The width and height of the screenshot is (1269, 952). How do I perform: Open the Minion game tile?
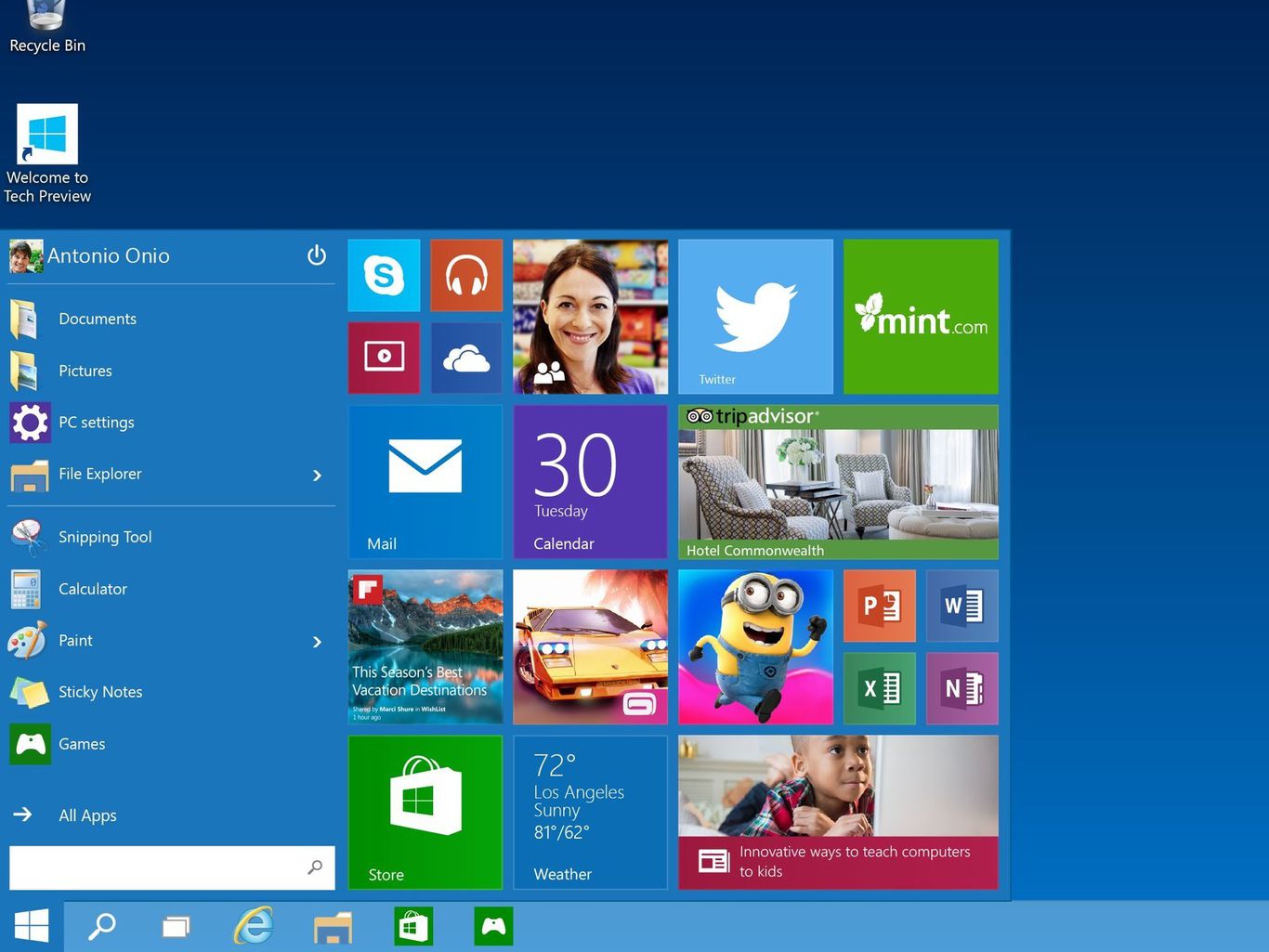(x=755, y=647)
